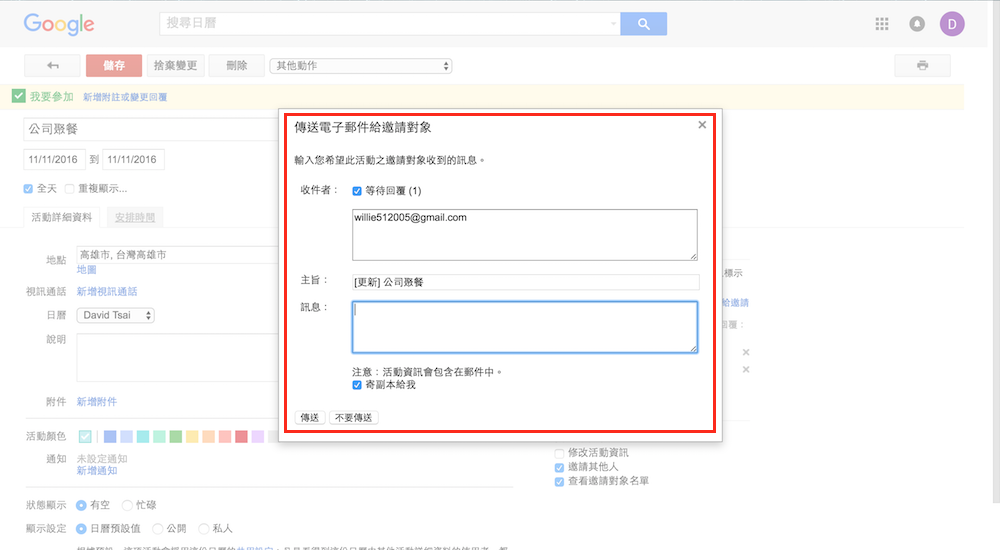
Task: Toggle the 寄副本給我 checkbox
Action: point(357,384)
